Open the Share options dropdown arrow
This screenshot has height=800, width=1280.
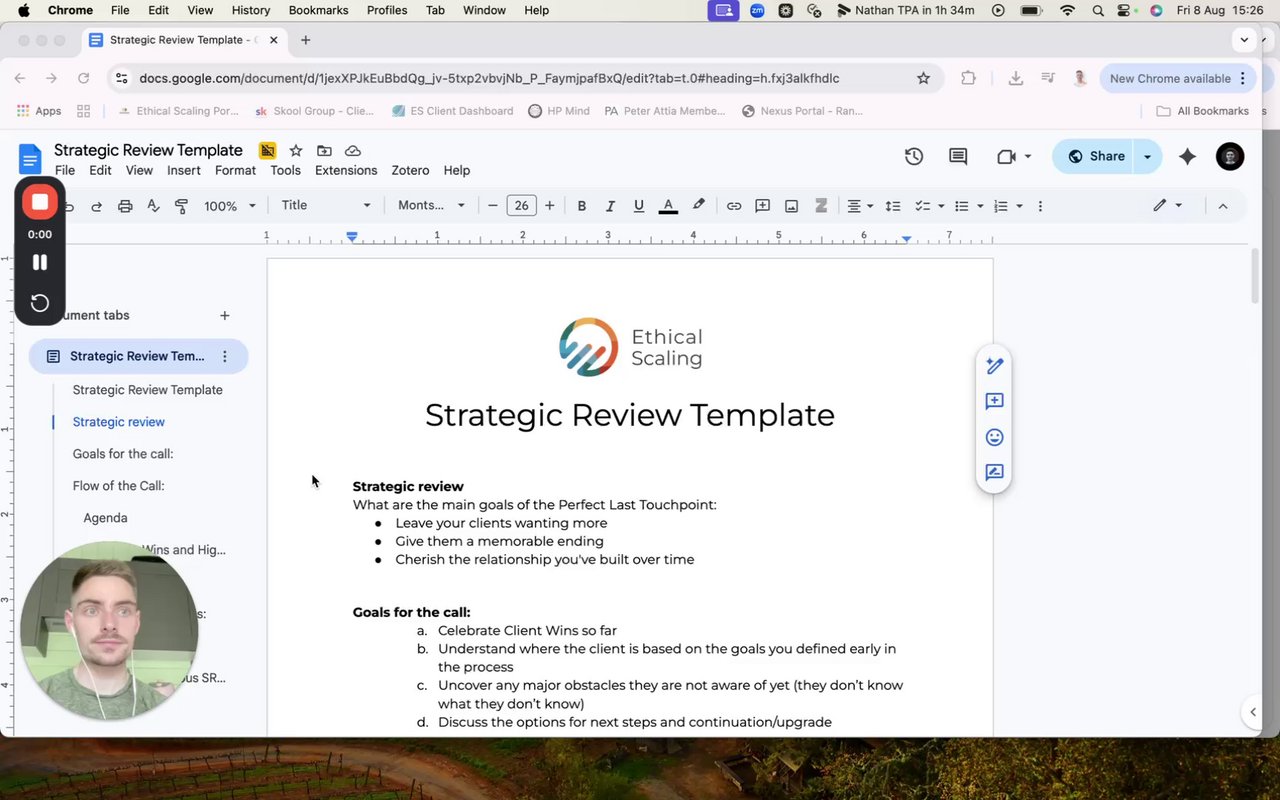click(1148, 156)
